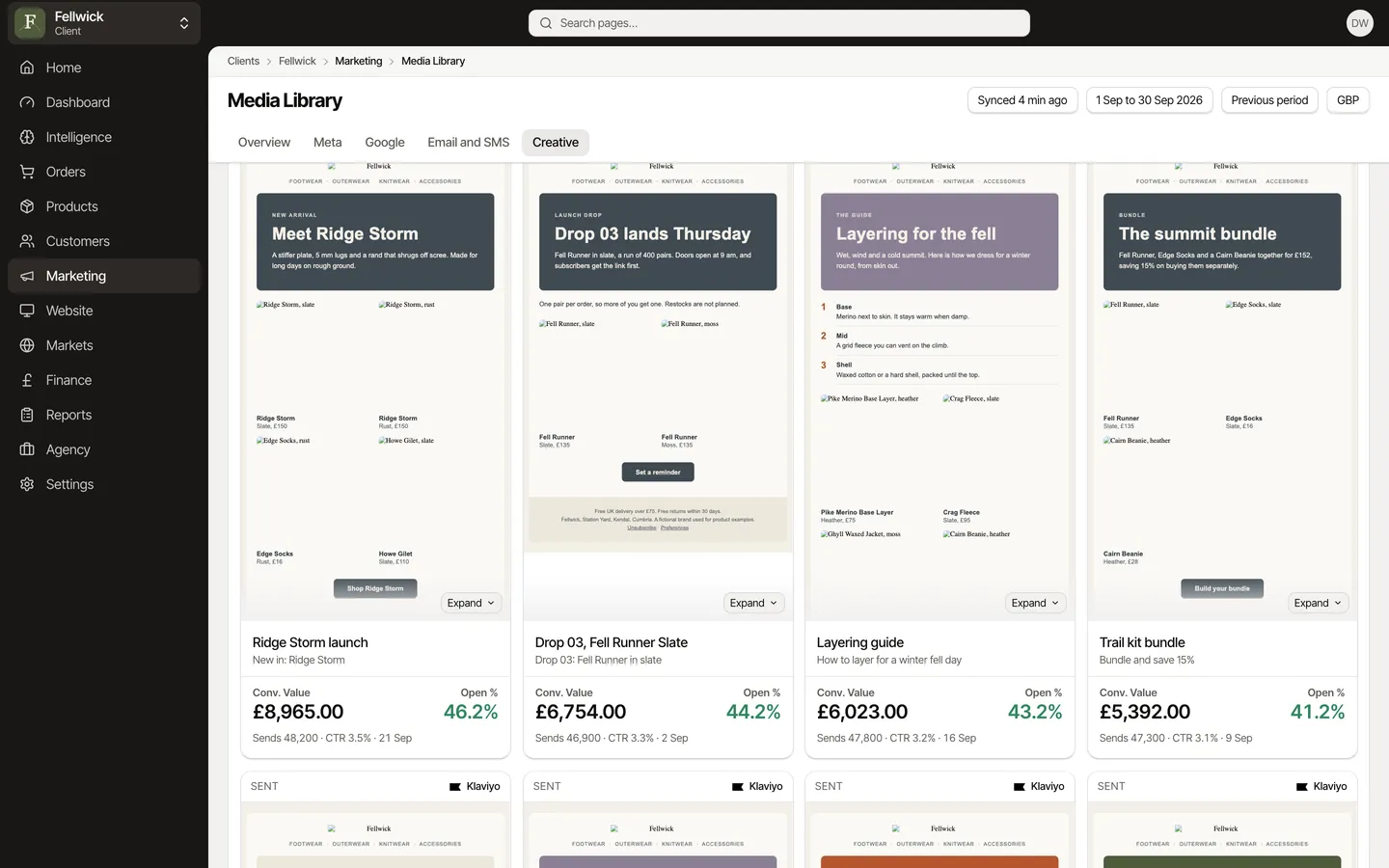Image resolution: width=1389 pixels, height=868 pixels.
Task: Click the Reports clipboard icon
Action: click(x=27, y=415)
